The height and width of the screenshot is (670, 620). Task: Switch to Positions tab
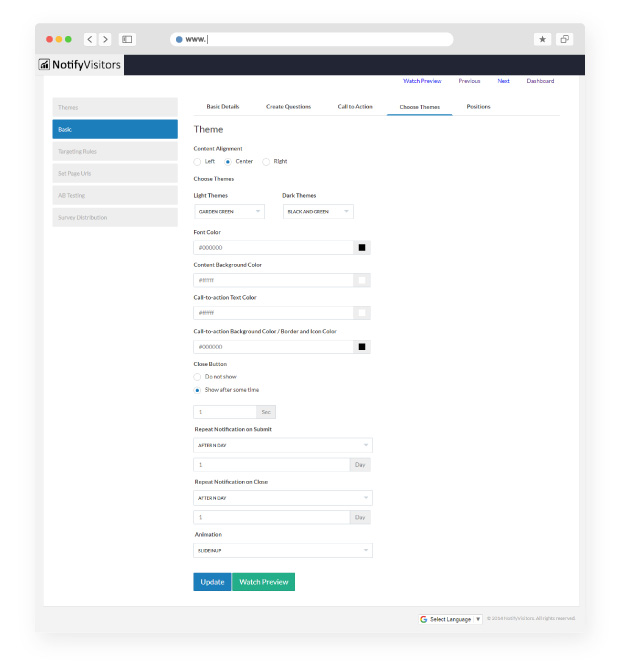[478, 106]
